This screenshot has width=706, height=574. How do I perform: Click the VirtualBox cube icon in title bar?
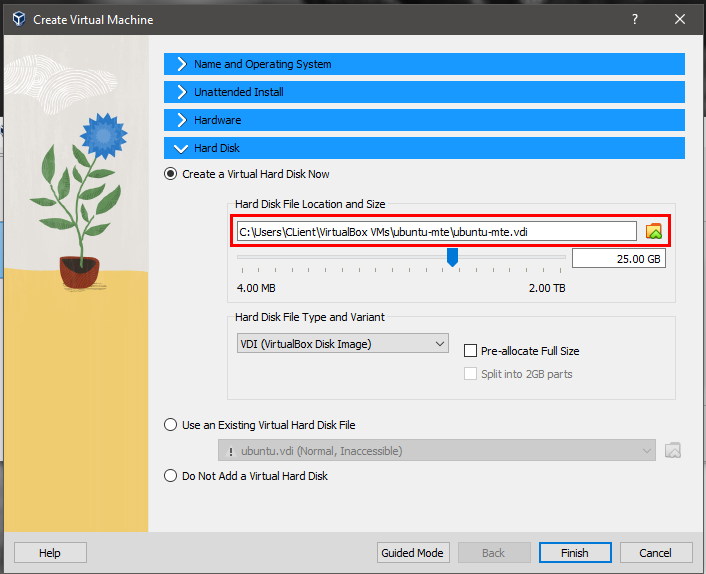click(18, 19)
